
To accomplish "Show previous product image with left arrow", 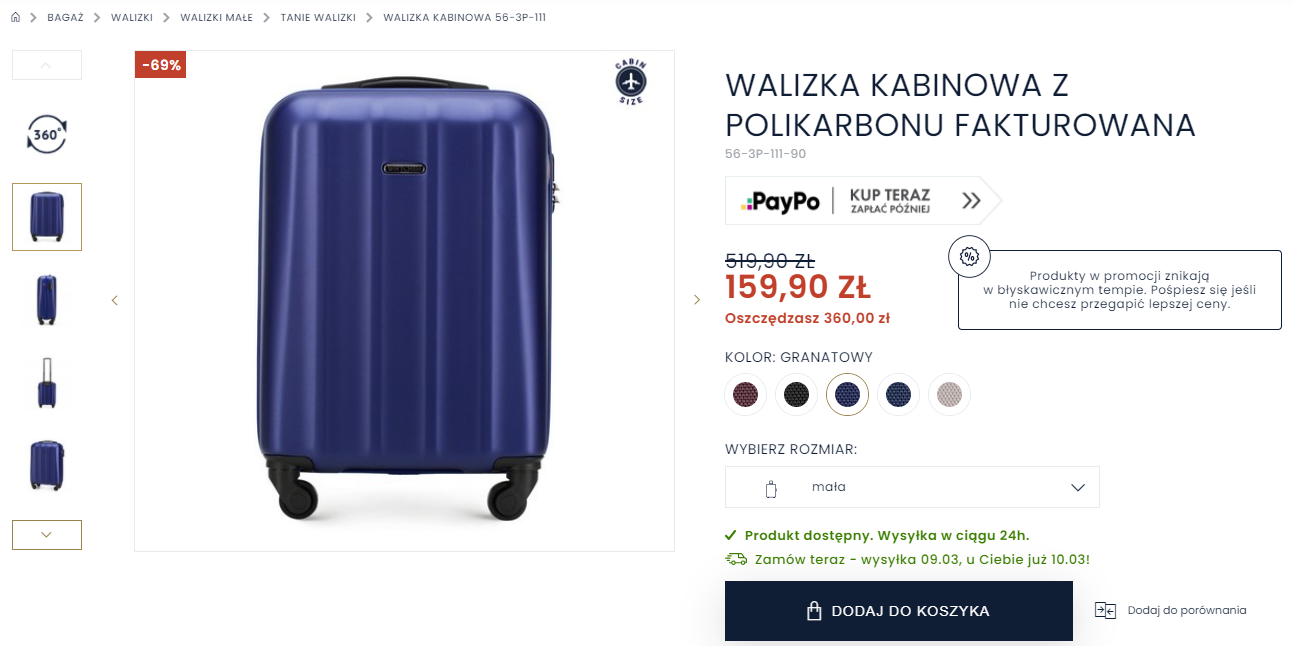I will tap(115, 300).
